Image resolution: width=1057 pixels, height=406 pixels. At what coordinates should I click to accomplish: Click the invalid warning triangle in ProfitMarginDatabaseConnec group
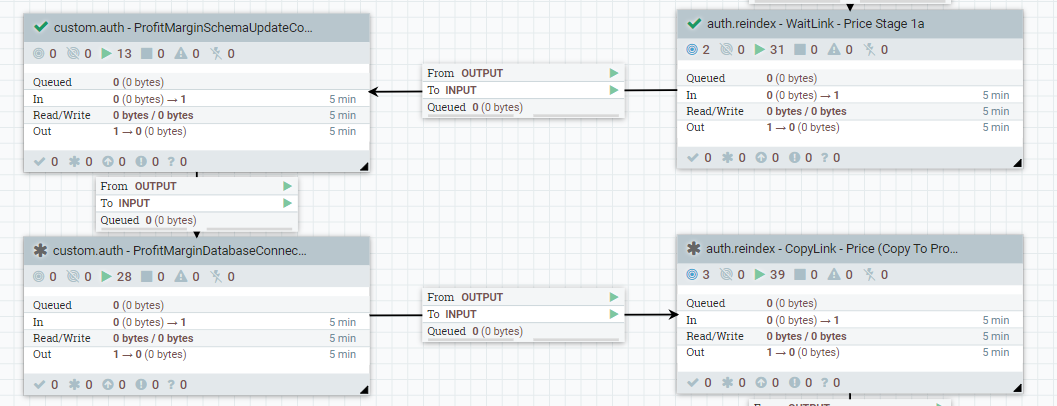[181, 276]
